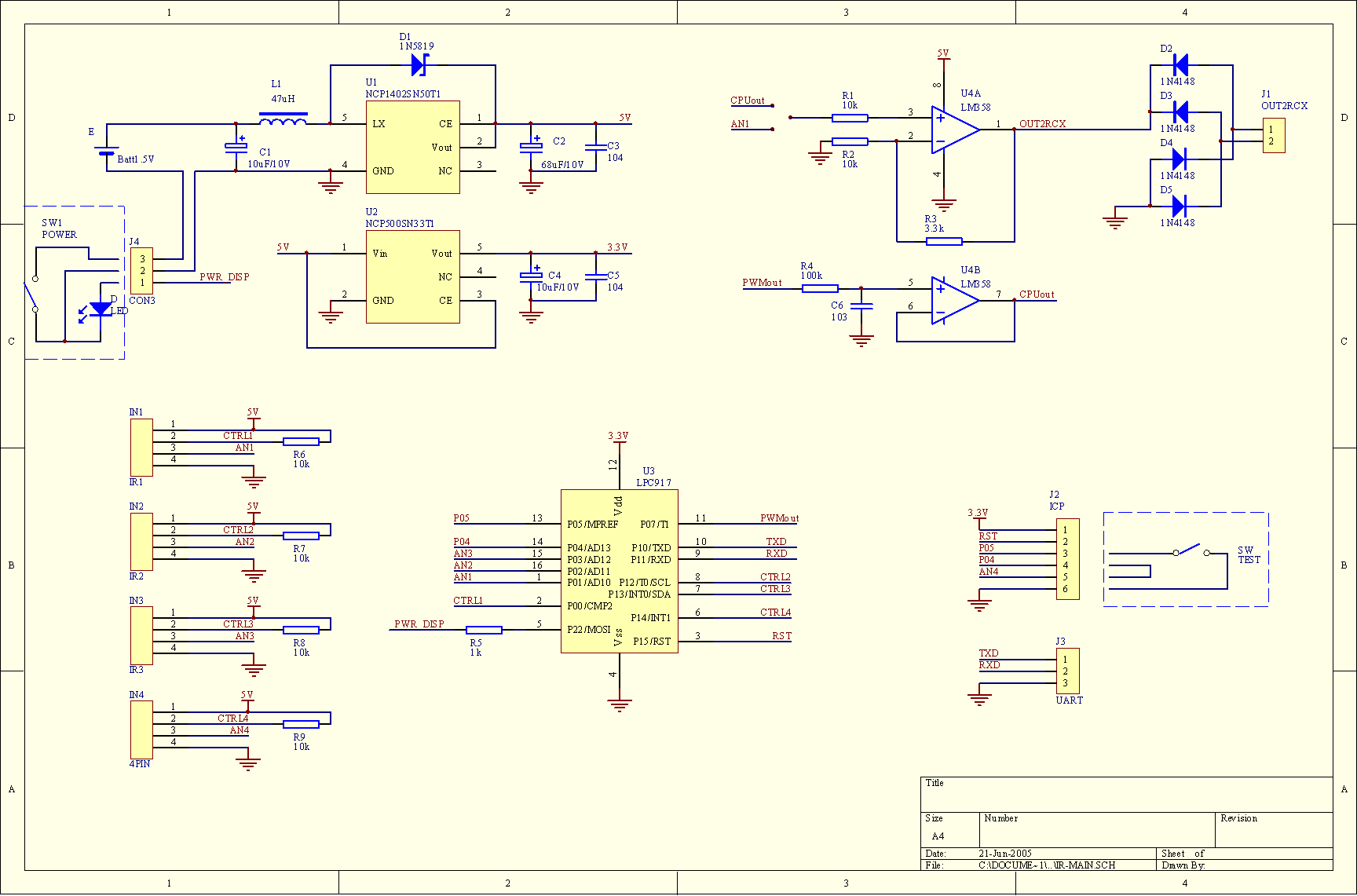The image size is (1357, 896).
Task: Click the SW TEST switch symbol
Action: click(x=1191, y=550)
